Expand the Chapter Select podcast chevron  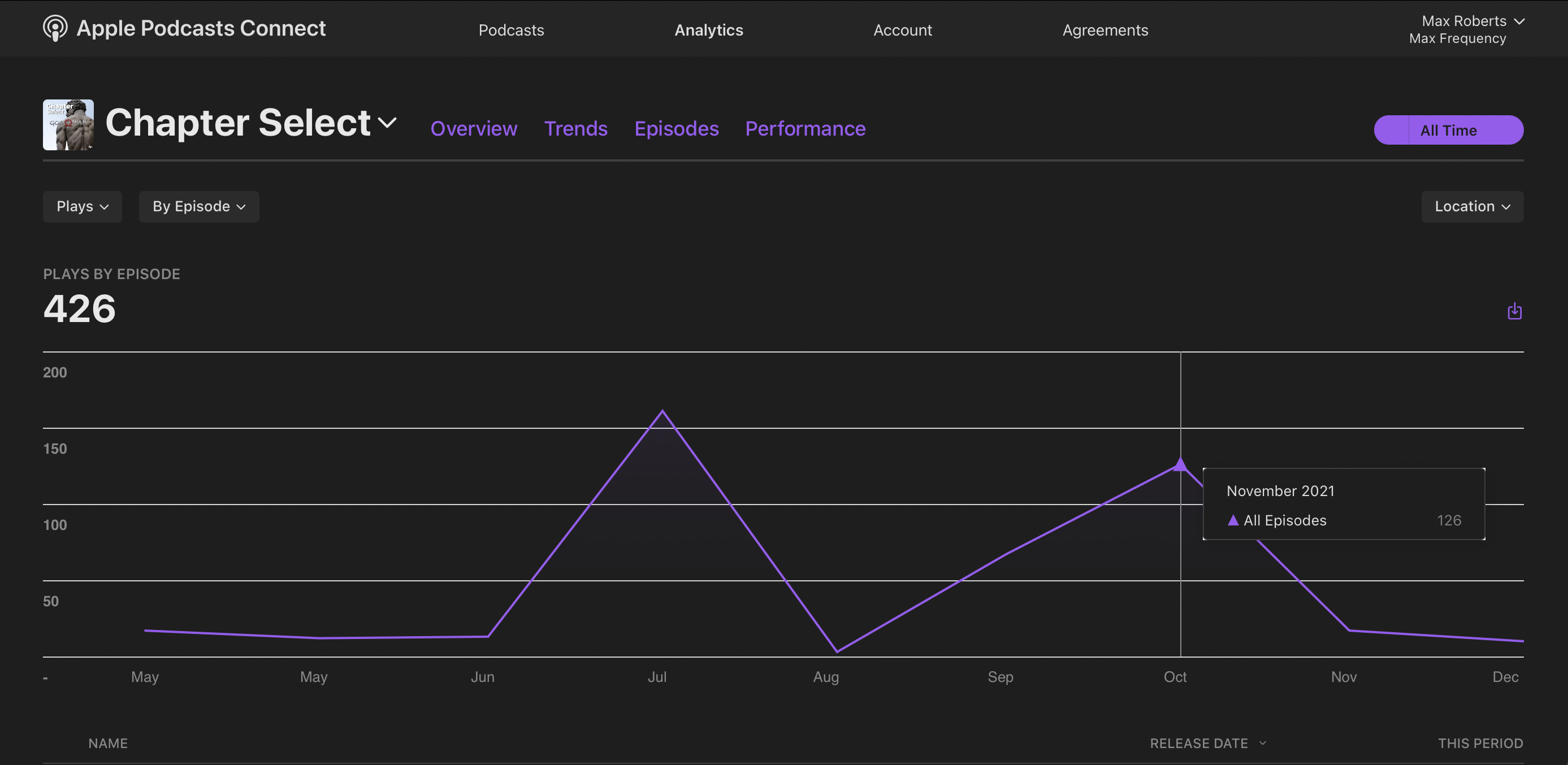387,123
